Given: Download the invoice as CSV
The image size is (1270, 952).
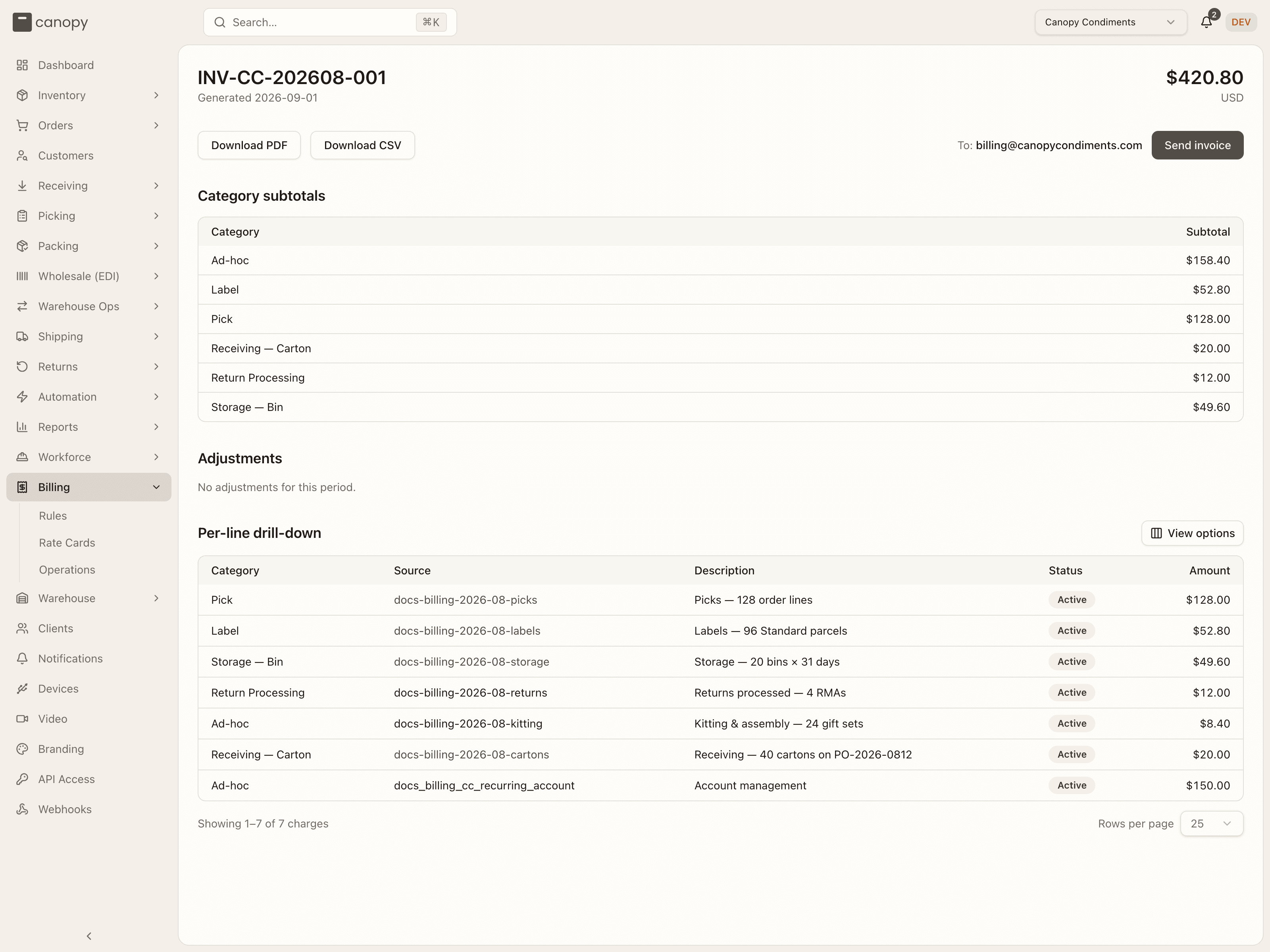Looking at the screenshot, I should (x=362, y=145).
